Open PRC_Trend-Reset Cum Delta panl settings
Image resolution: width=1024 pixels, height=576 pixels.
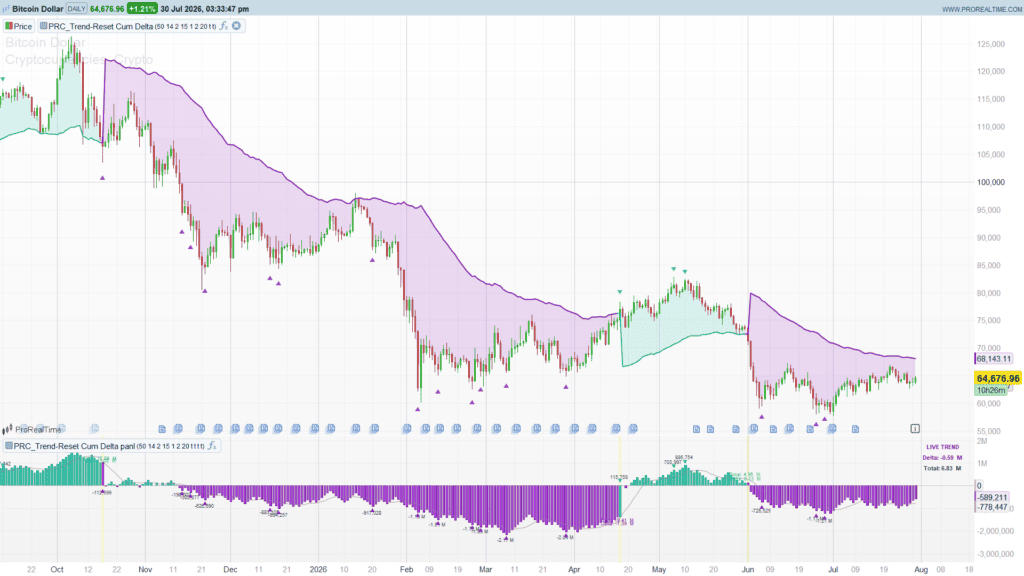pos(109,446)
